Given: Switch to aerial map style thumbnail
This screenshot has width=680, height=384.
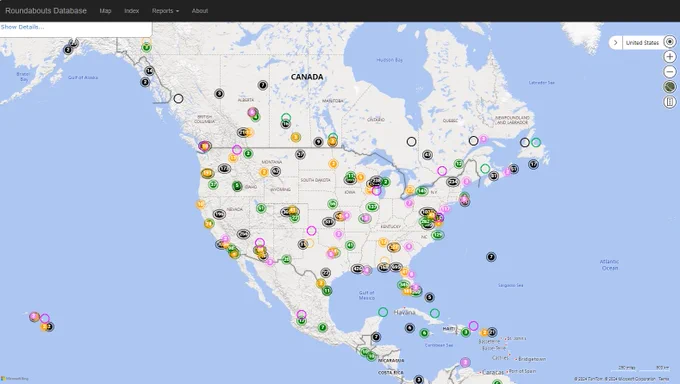Looking at the screenshot, I should click(x=670, y=87).
